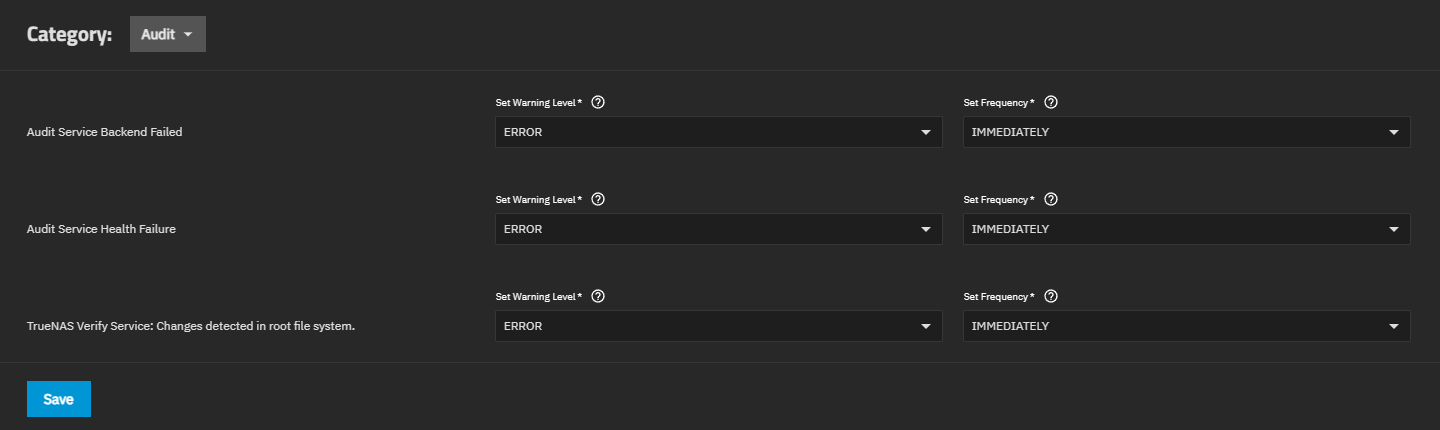
Task: Click help icon for Backend Failed warning level
Action: point(598,102)
